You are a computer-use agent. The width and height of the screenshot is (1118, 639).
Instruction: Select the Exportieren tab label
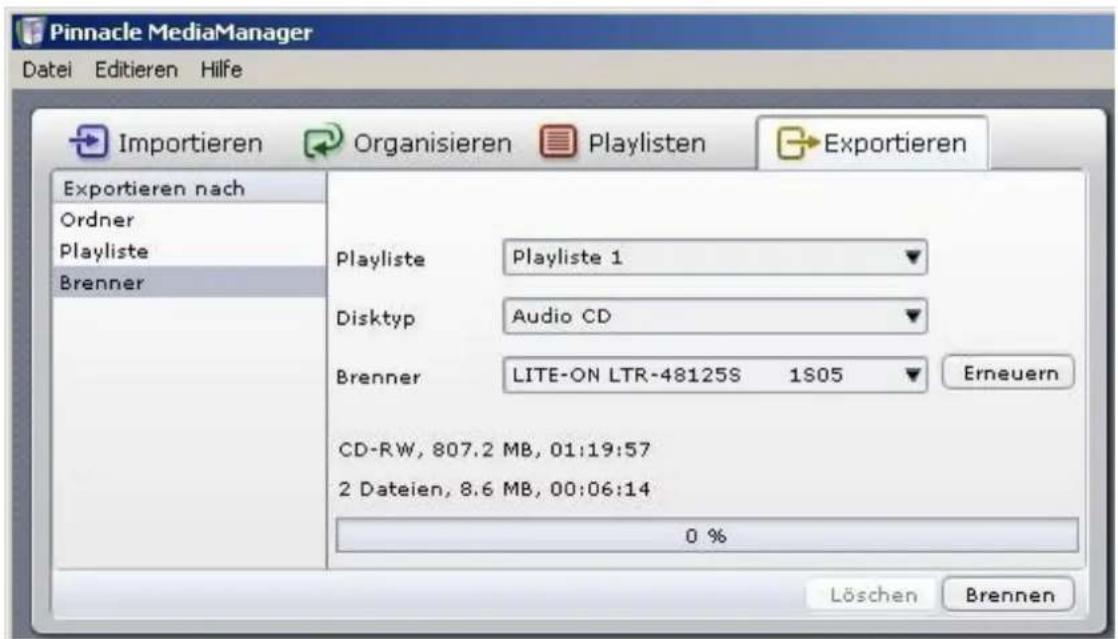tap(895, 143)
